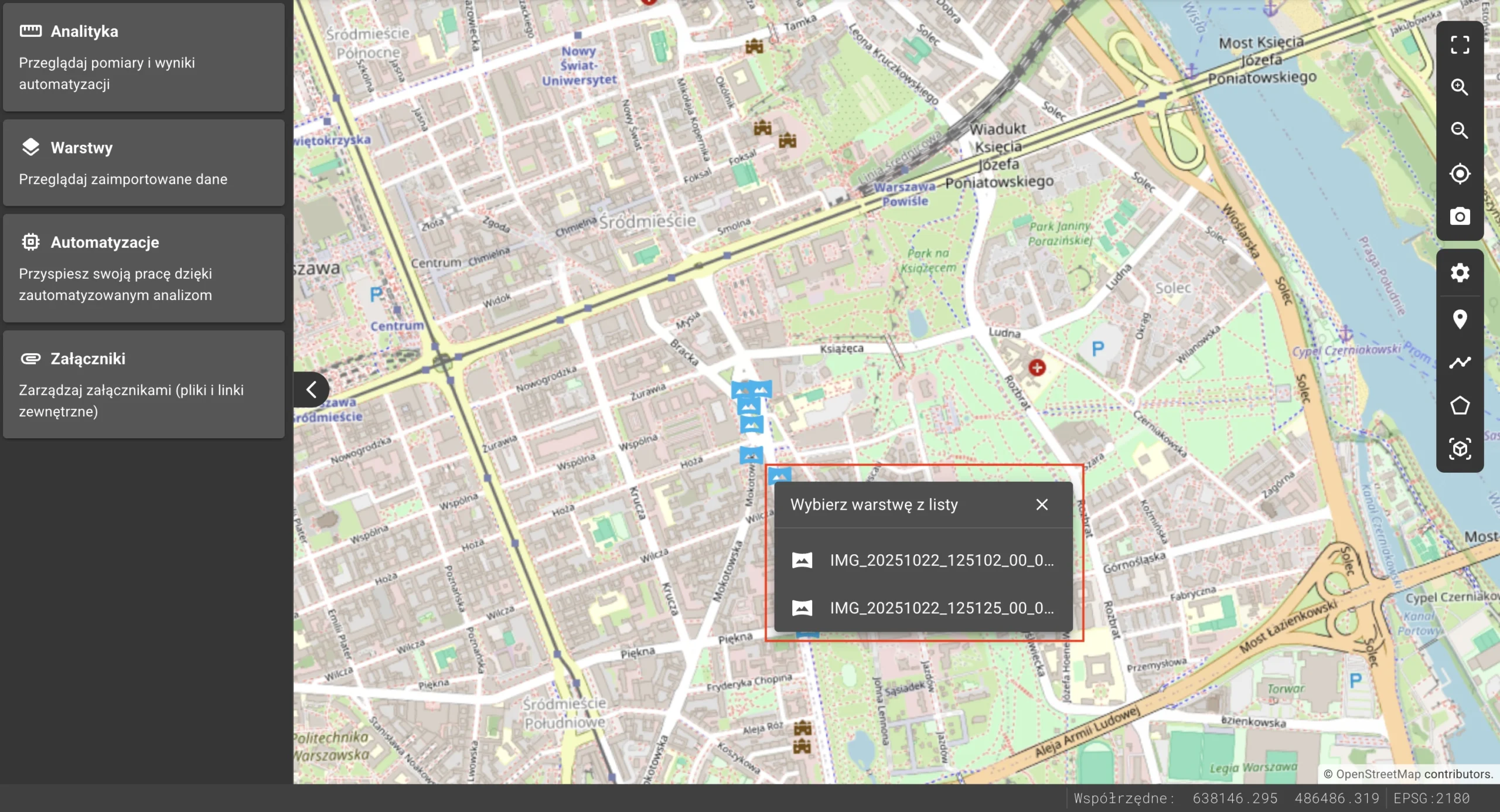Open map settings gear
Screen dimensions: 1500x812
pos(1460,272)
